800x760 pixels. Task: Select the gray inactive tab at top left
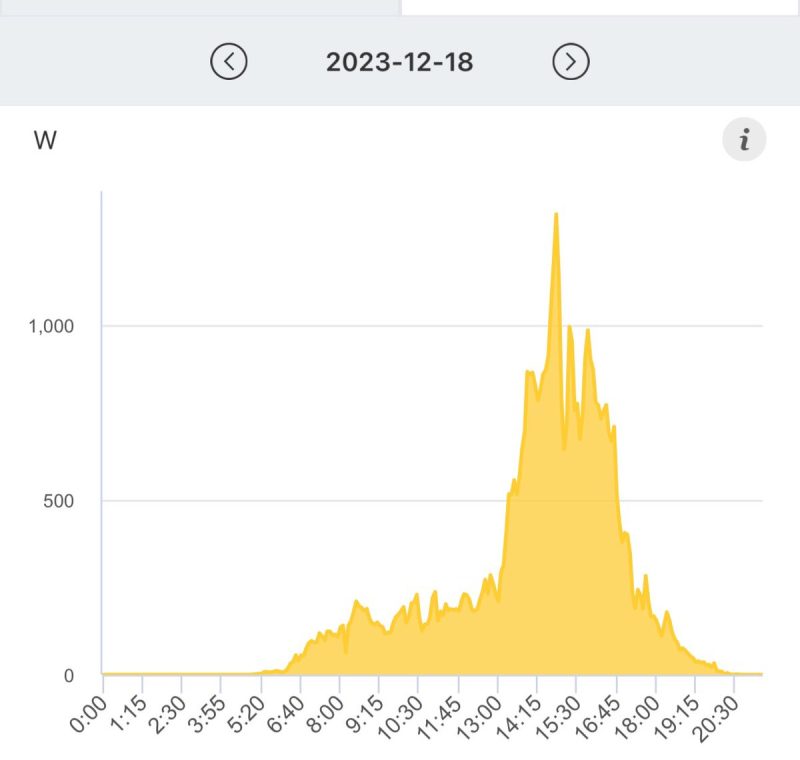pyautogui.click(x=200, y=6)
